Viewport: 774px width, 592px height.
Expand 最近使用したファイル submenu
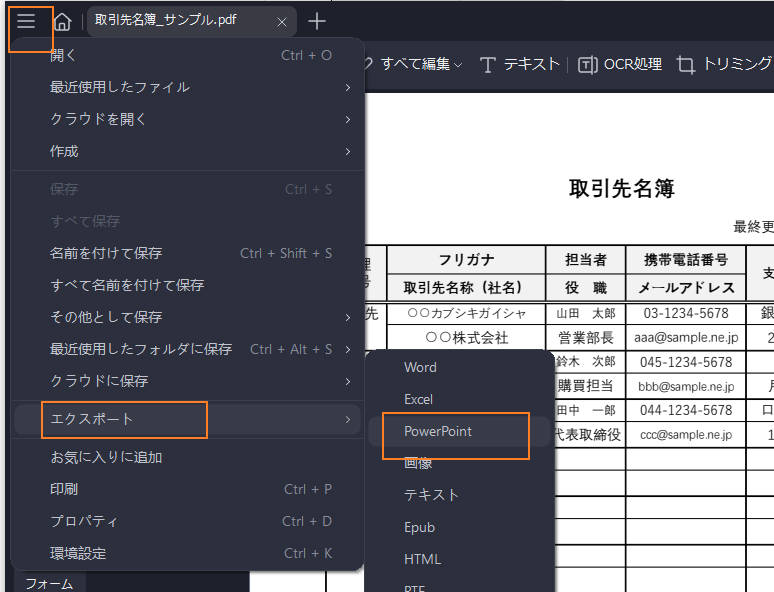pos(188,87)
